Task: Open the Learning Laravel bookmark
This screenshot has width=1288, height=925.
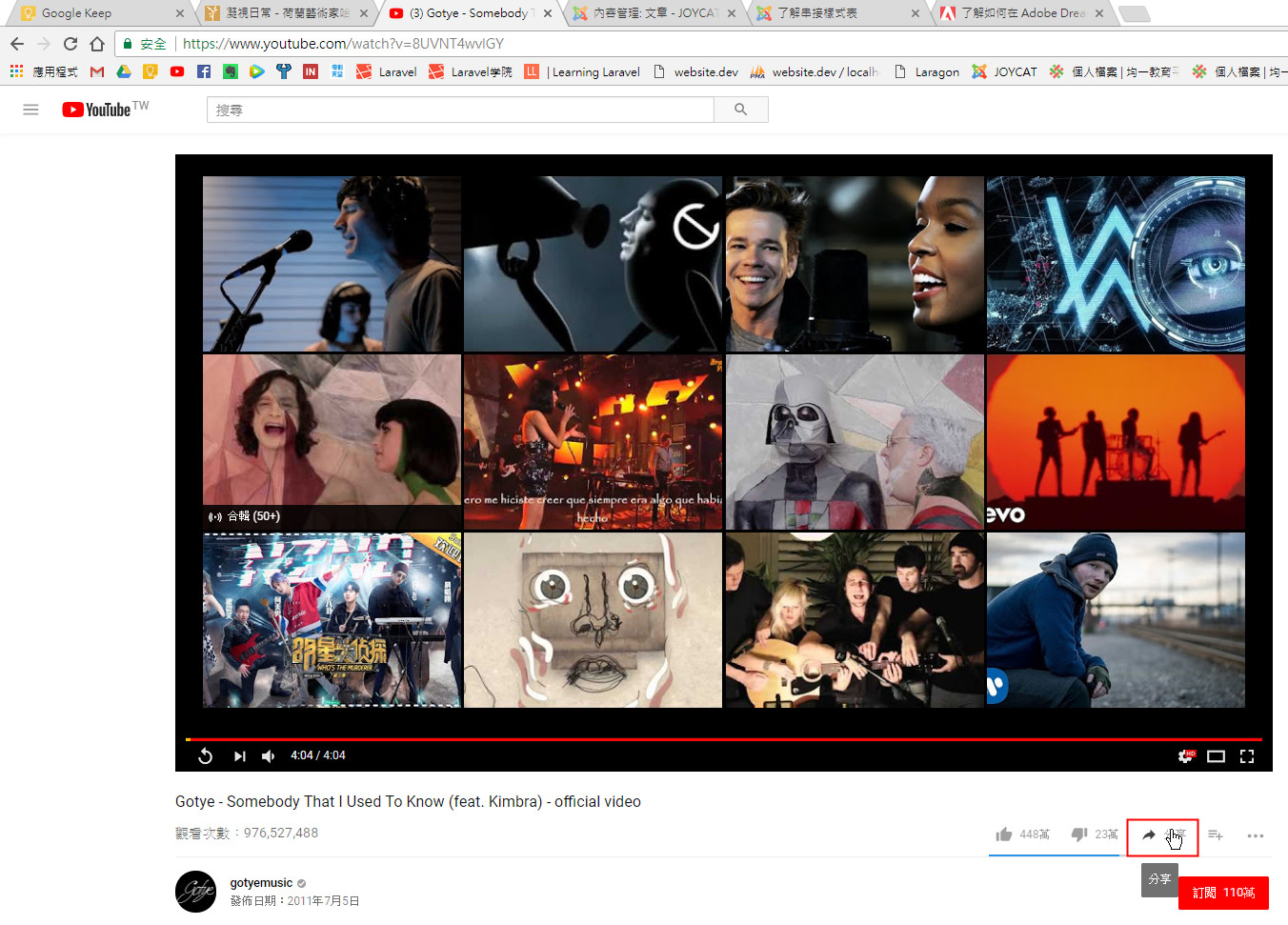Action: 582,71
